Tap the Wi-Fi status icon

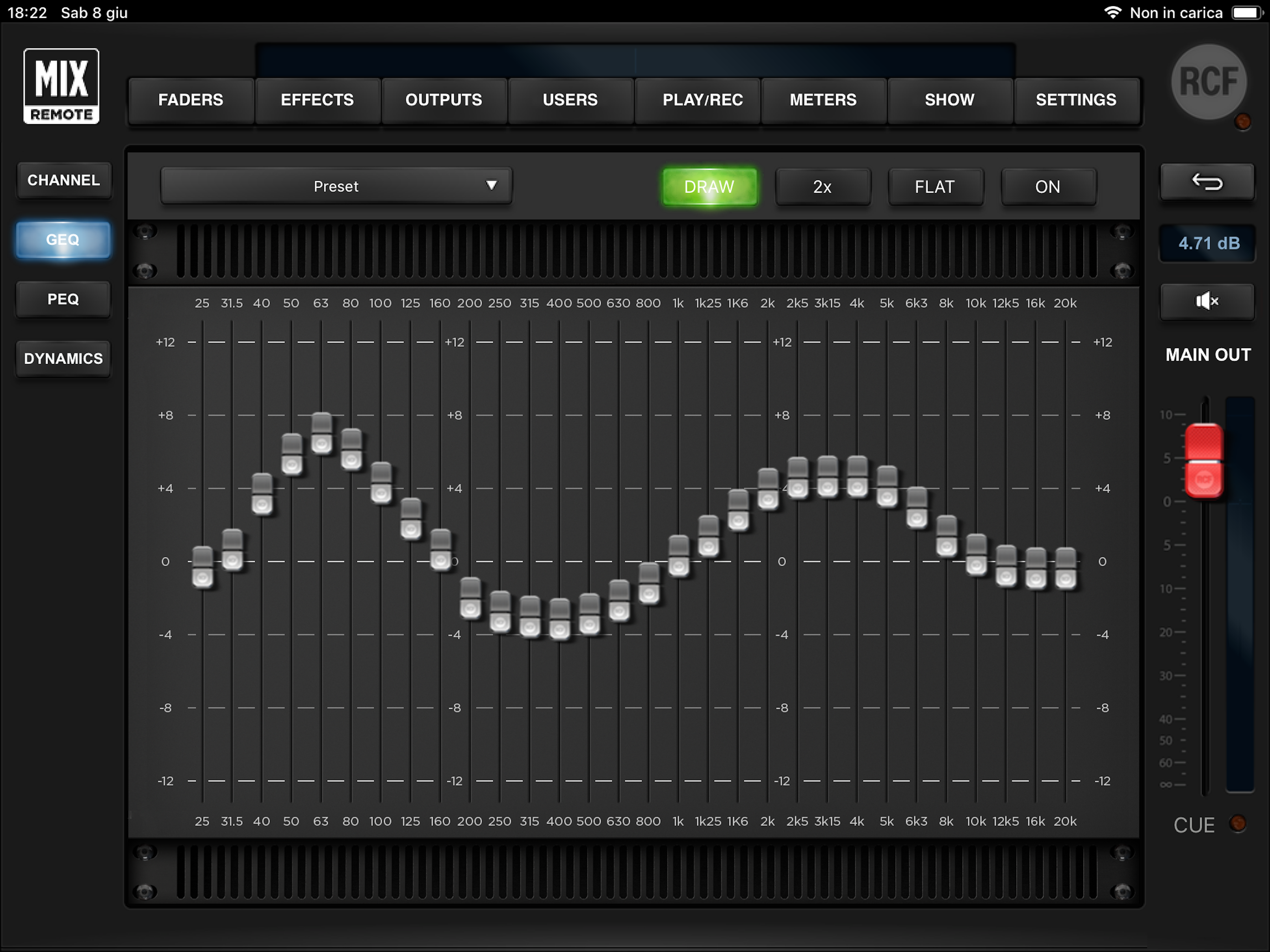click(1112, 13)
